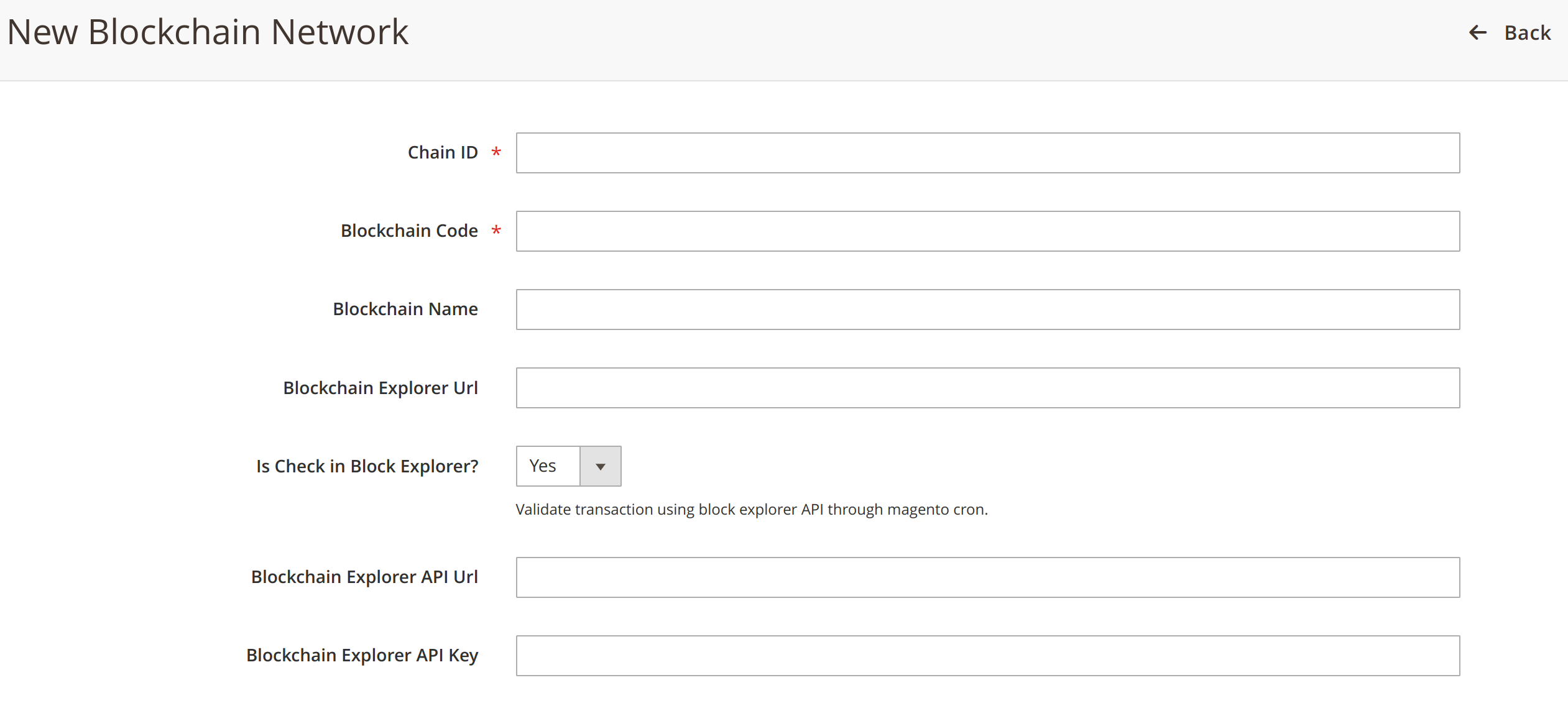
Task: Click the left arrow icon beside Back
Action: click(1478, 32)
